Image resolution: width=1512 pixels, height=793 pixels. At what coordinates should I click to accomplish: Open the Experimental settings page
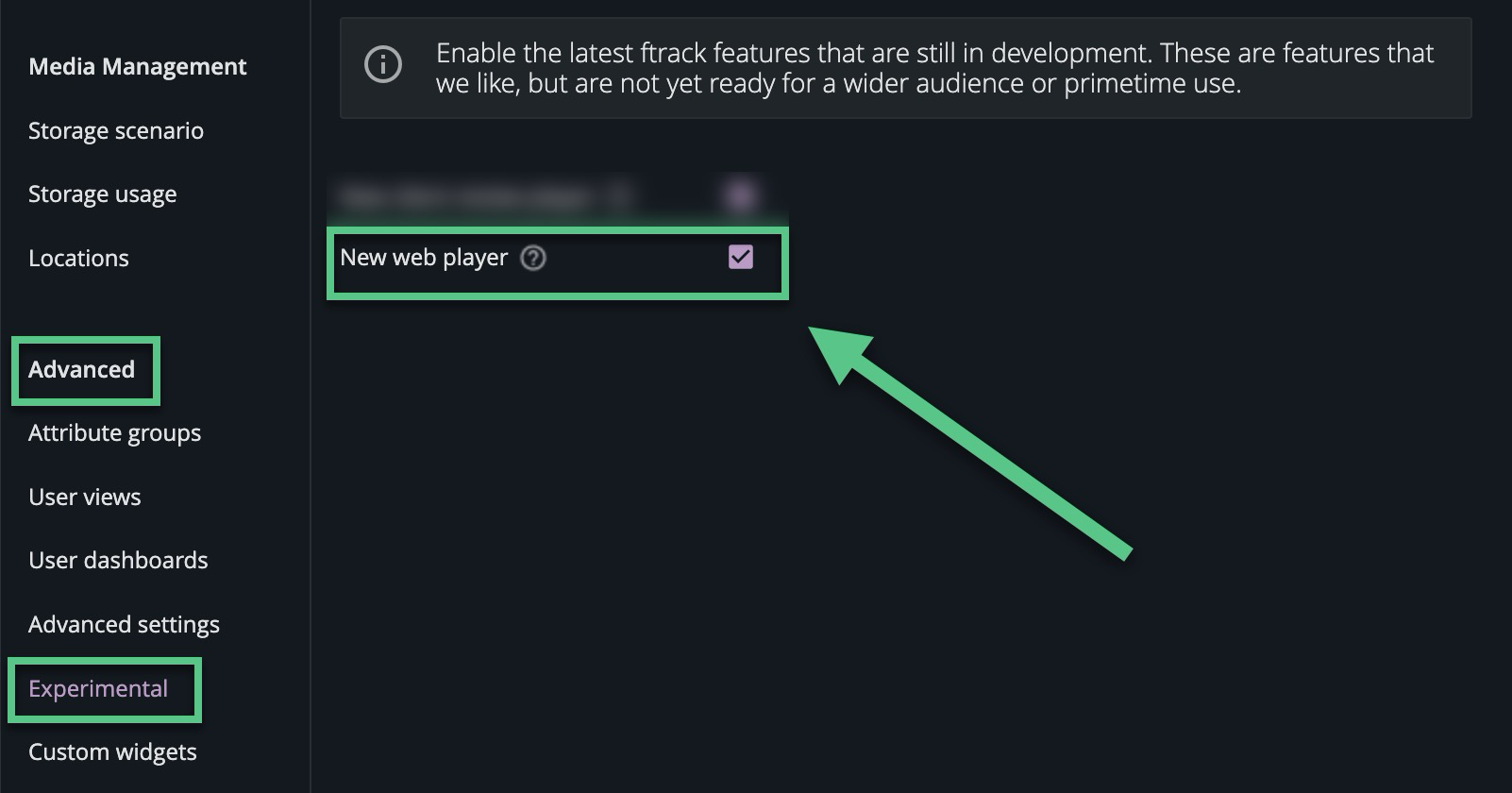pos(98,688)
